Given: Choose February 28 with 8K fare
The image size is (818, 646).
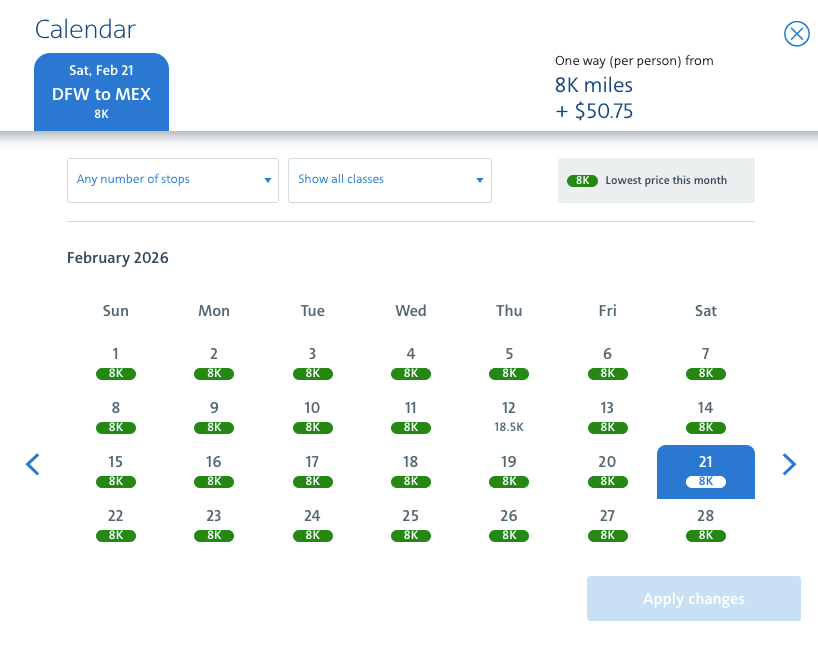Looking at the screenshot, I should point(705,526).
